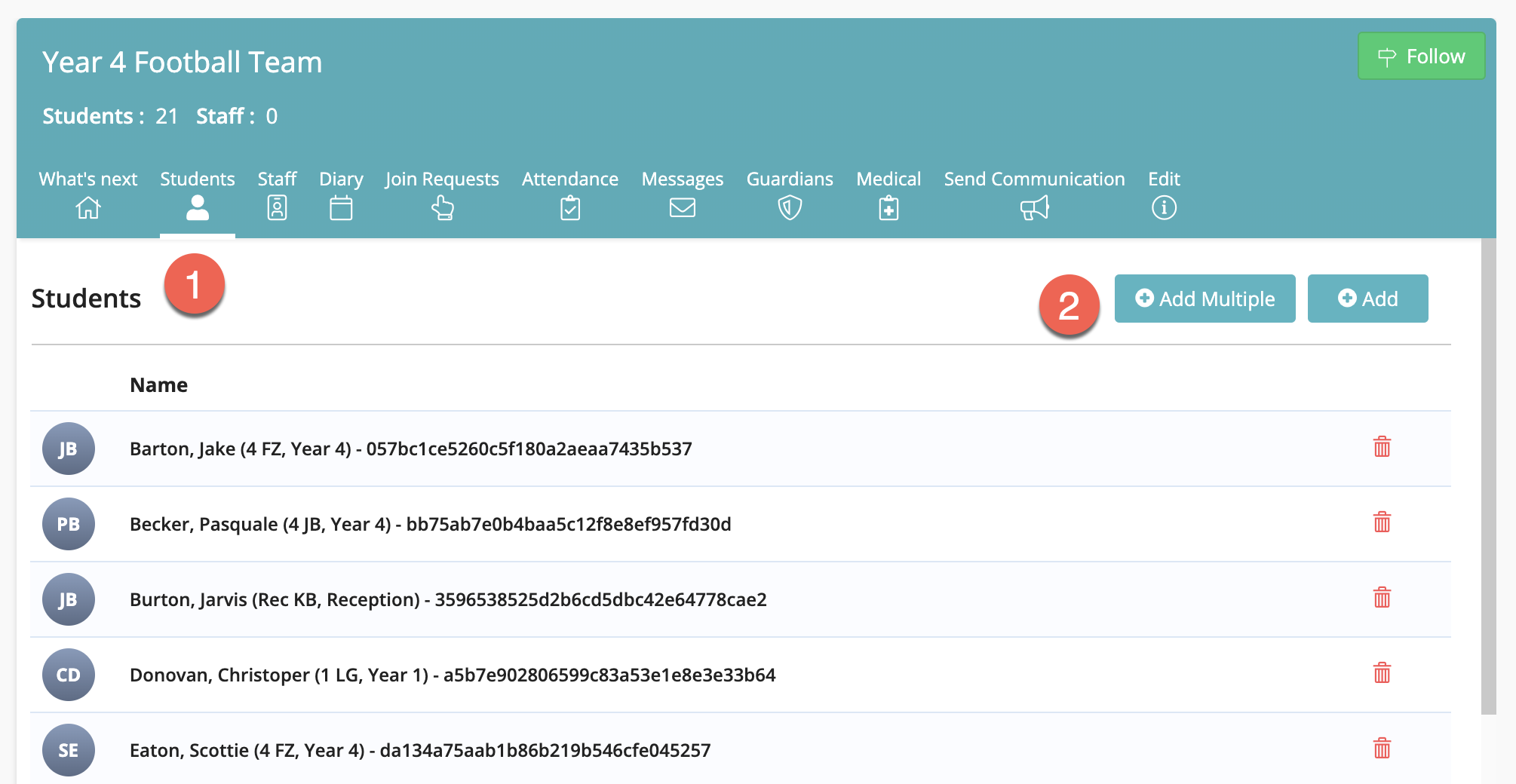Click the Diary calendar icon
1516x784 pixels.
pos(341,207)
